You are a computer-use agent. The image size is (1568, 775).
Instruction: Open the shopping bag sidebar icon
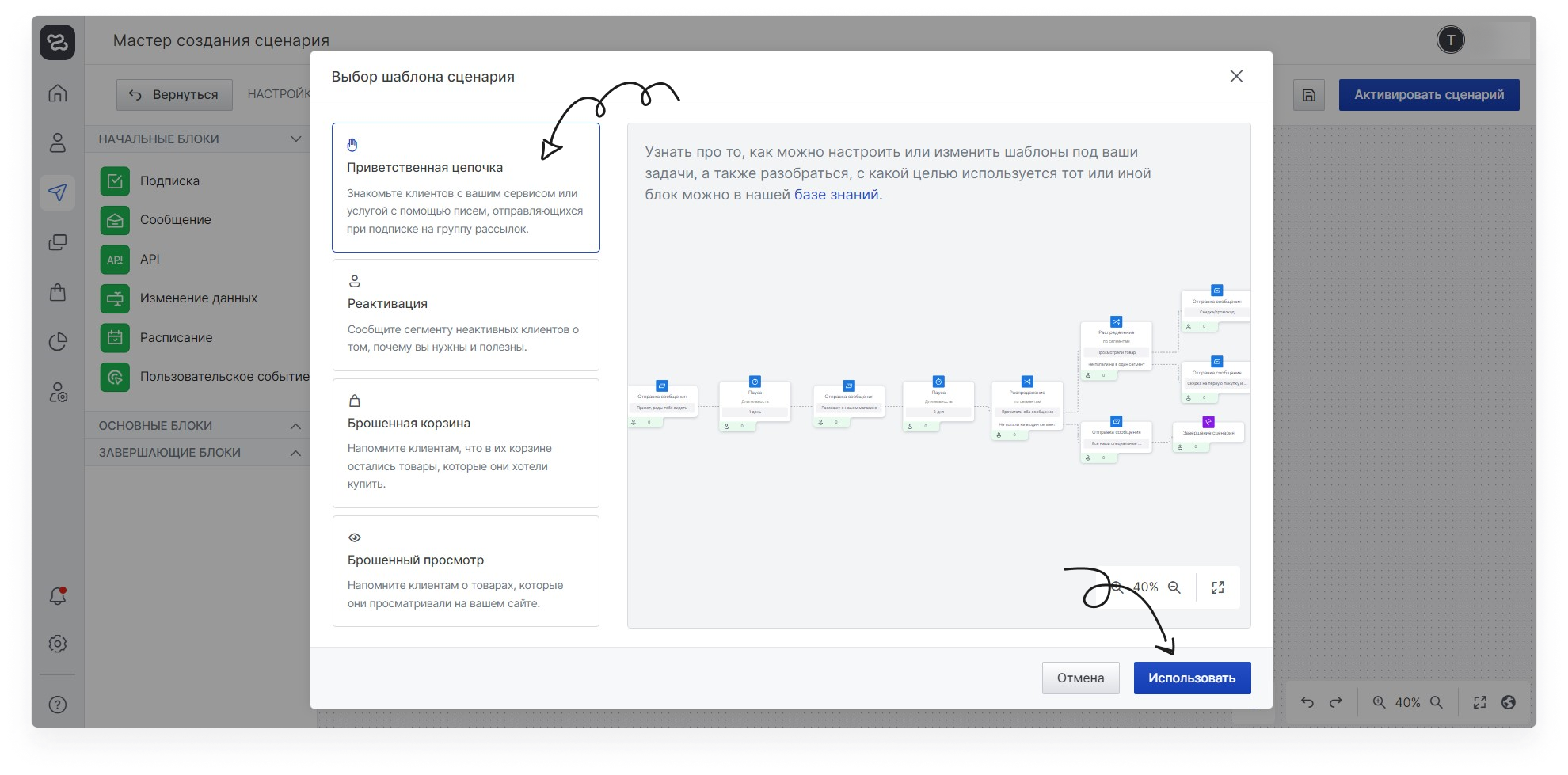[57, 292]
